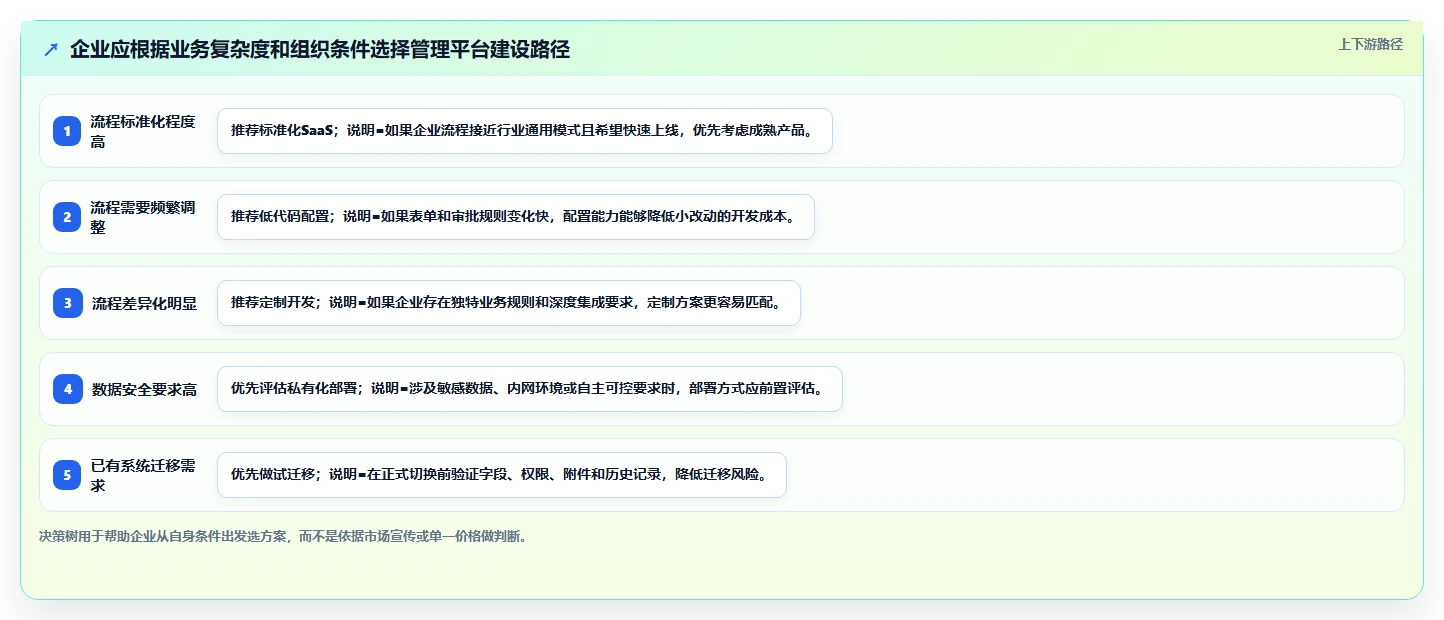Click the number 3 badge
Viewport: 1444px width, 620px height.
tap(67, 303)
